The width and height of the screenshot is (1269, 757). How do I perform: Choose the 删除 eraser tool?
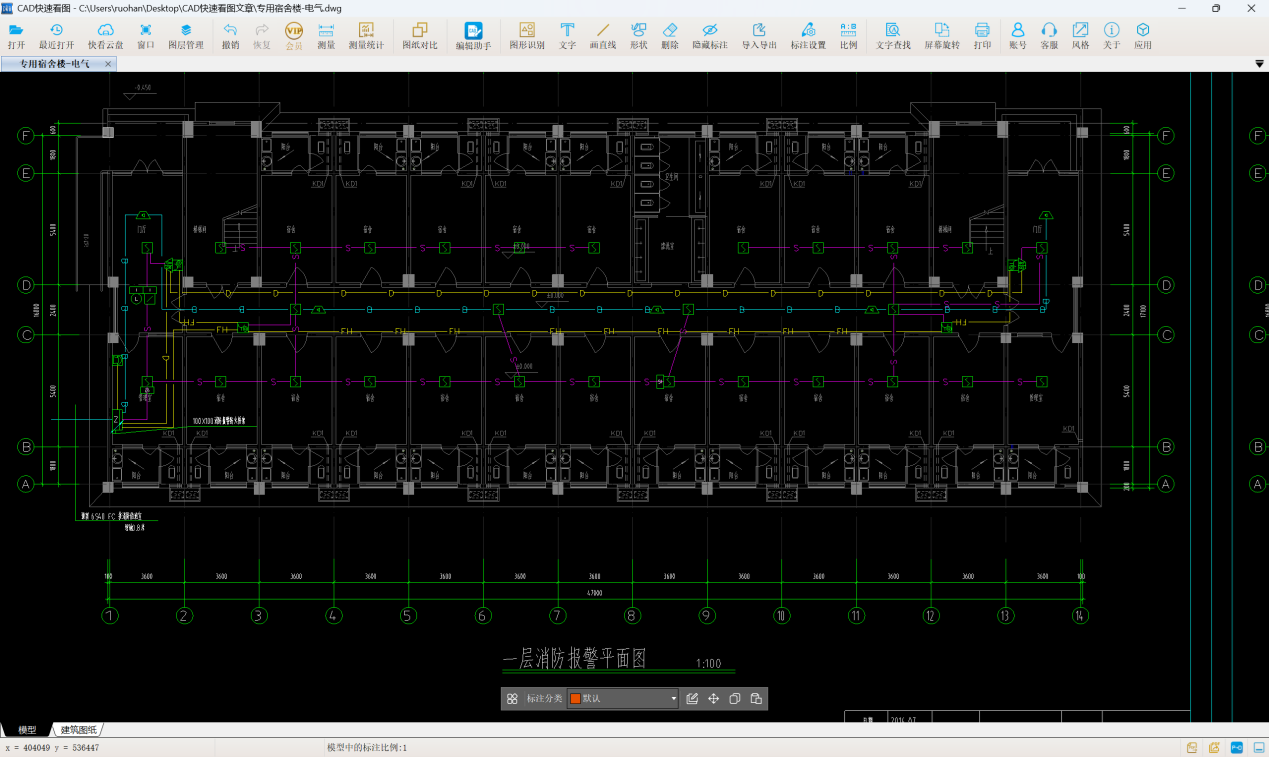click(669, 36)
